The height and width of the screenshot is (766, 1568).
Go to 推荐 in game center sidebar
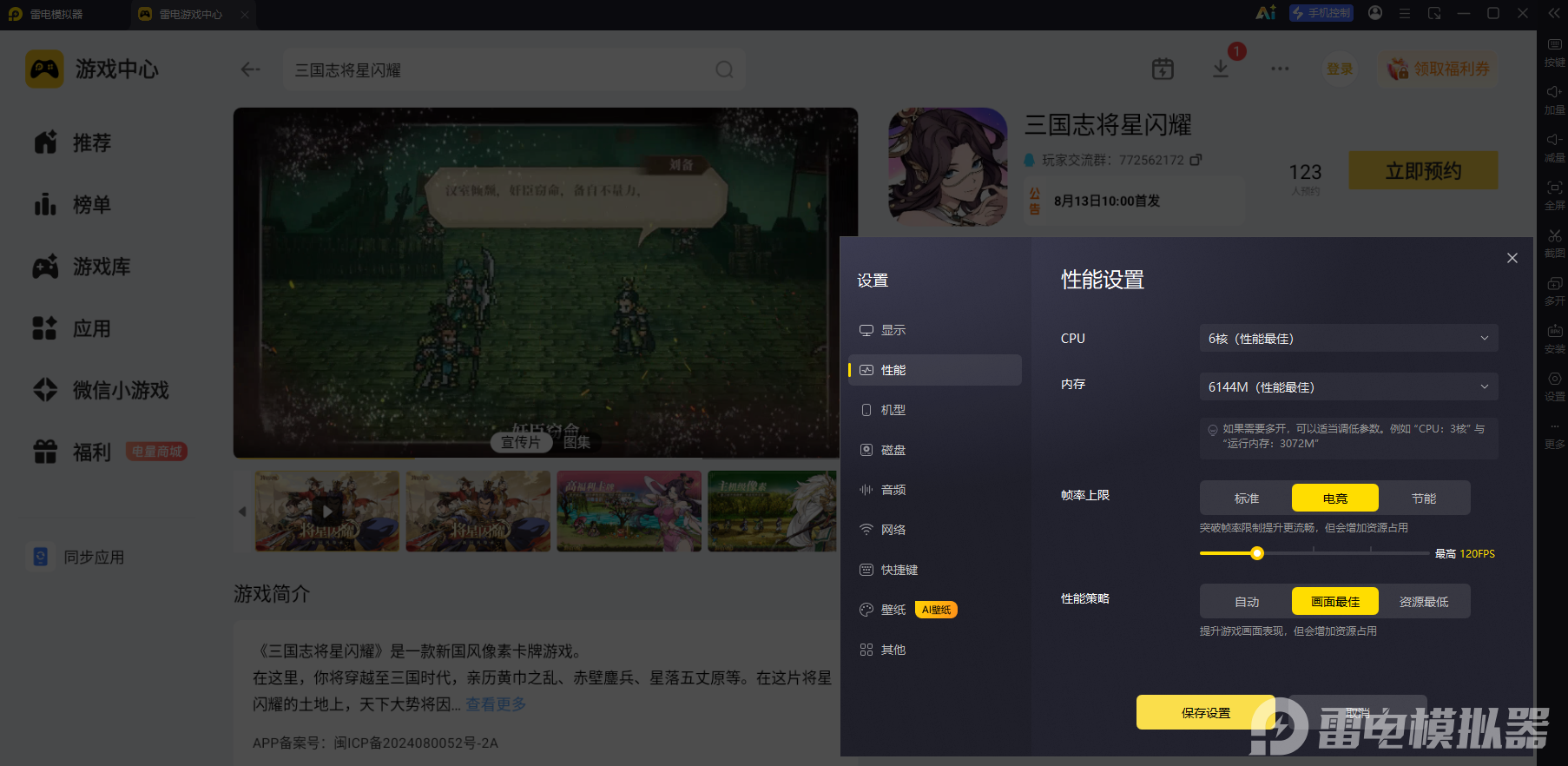pyautogui.click(x=73, y=142)
